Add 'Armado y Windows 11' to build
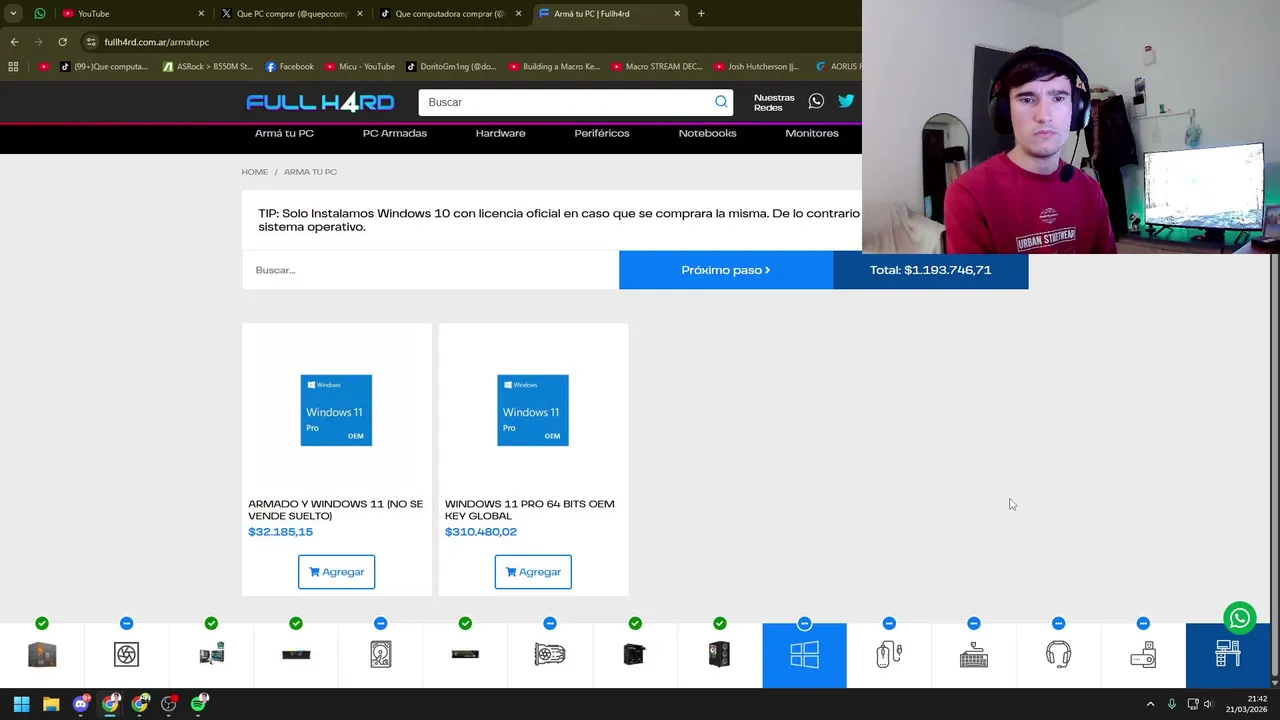Image resolution: width=1280 pixels, height=720 pixels. (336, 572)
